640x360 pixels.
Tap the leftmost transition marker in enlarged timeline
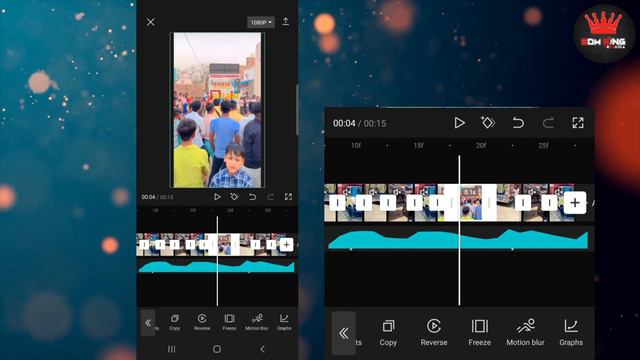coord(337,202)
